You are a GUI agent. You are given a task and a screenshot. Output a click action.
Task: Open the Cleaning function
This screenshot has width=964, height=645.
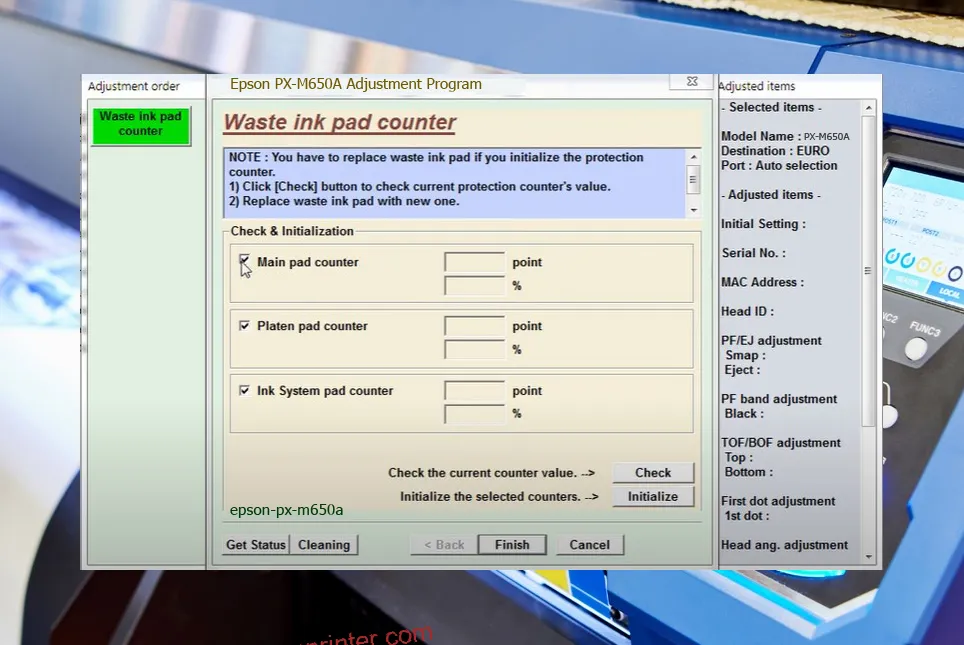click(x=324, y=545)
